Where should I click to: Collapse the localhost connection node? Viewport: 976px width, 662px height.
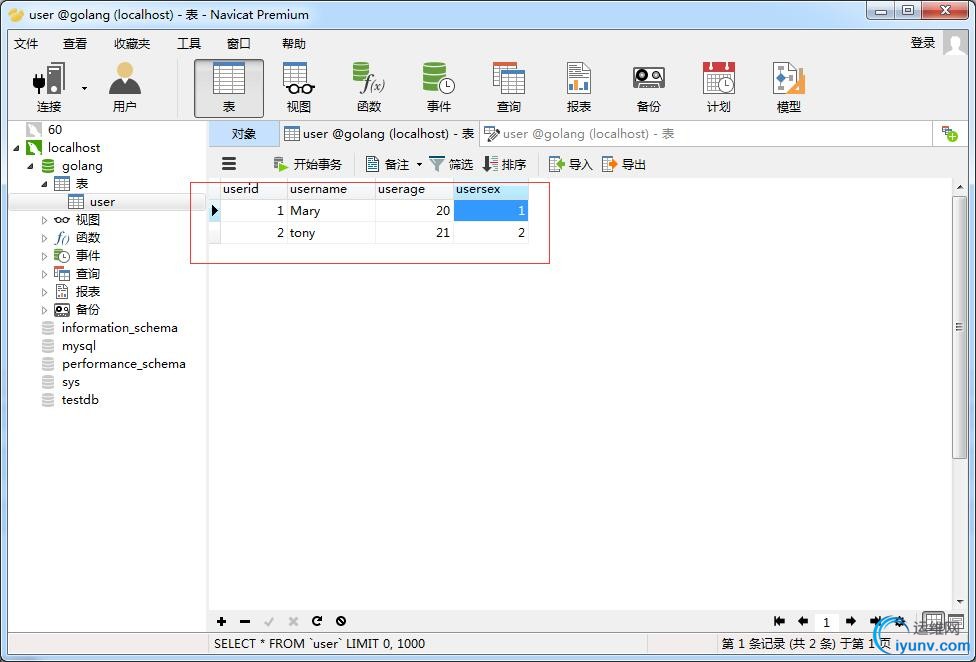click(x=16, y=148)
